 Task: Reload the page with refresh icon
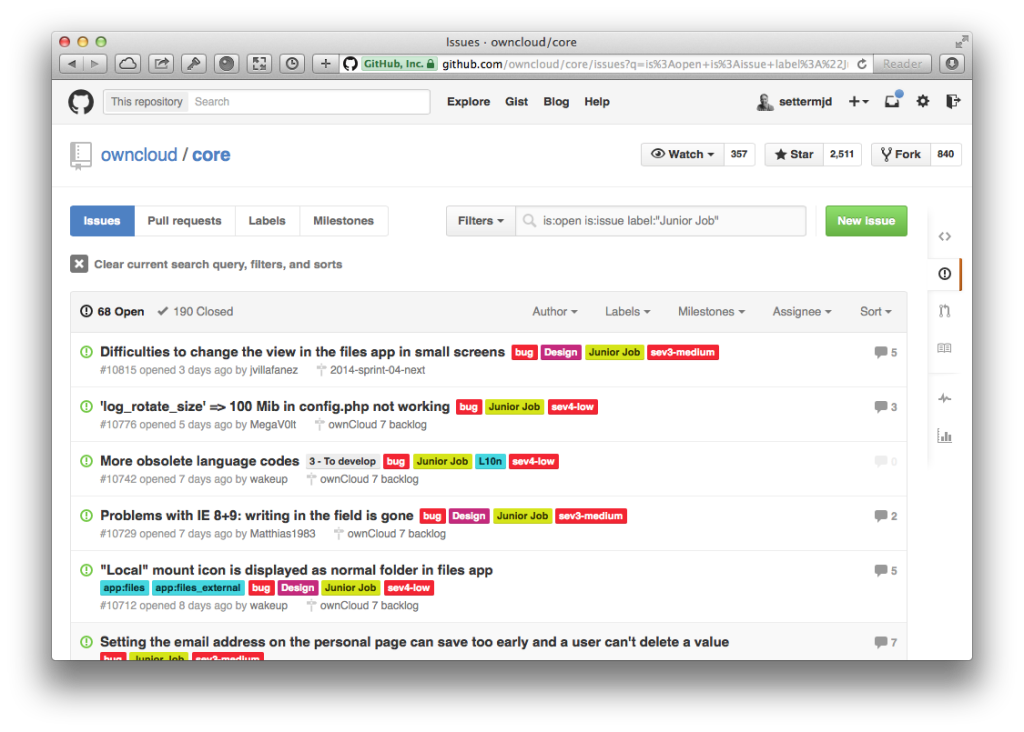pos(862,64)
